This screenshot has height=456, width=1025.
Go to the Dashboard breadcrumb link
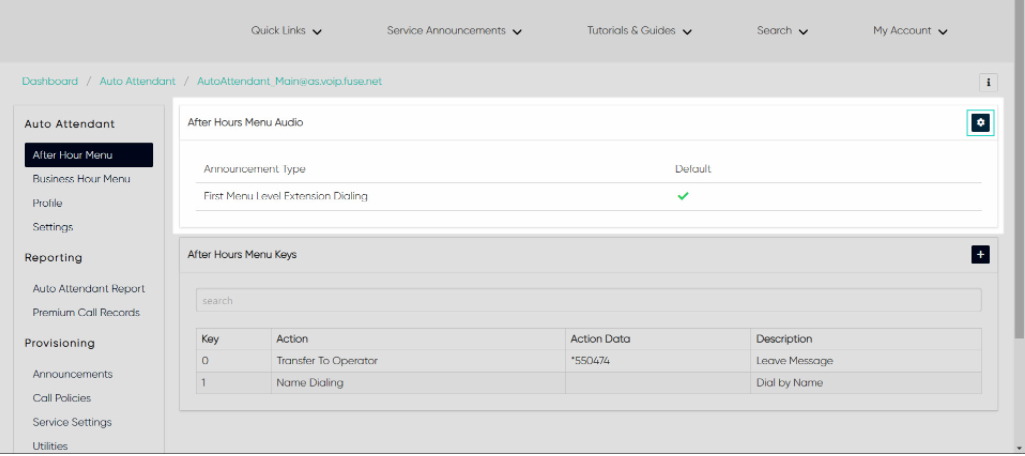click(x=50, y=82)
